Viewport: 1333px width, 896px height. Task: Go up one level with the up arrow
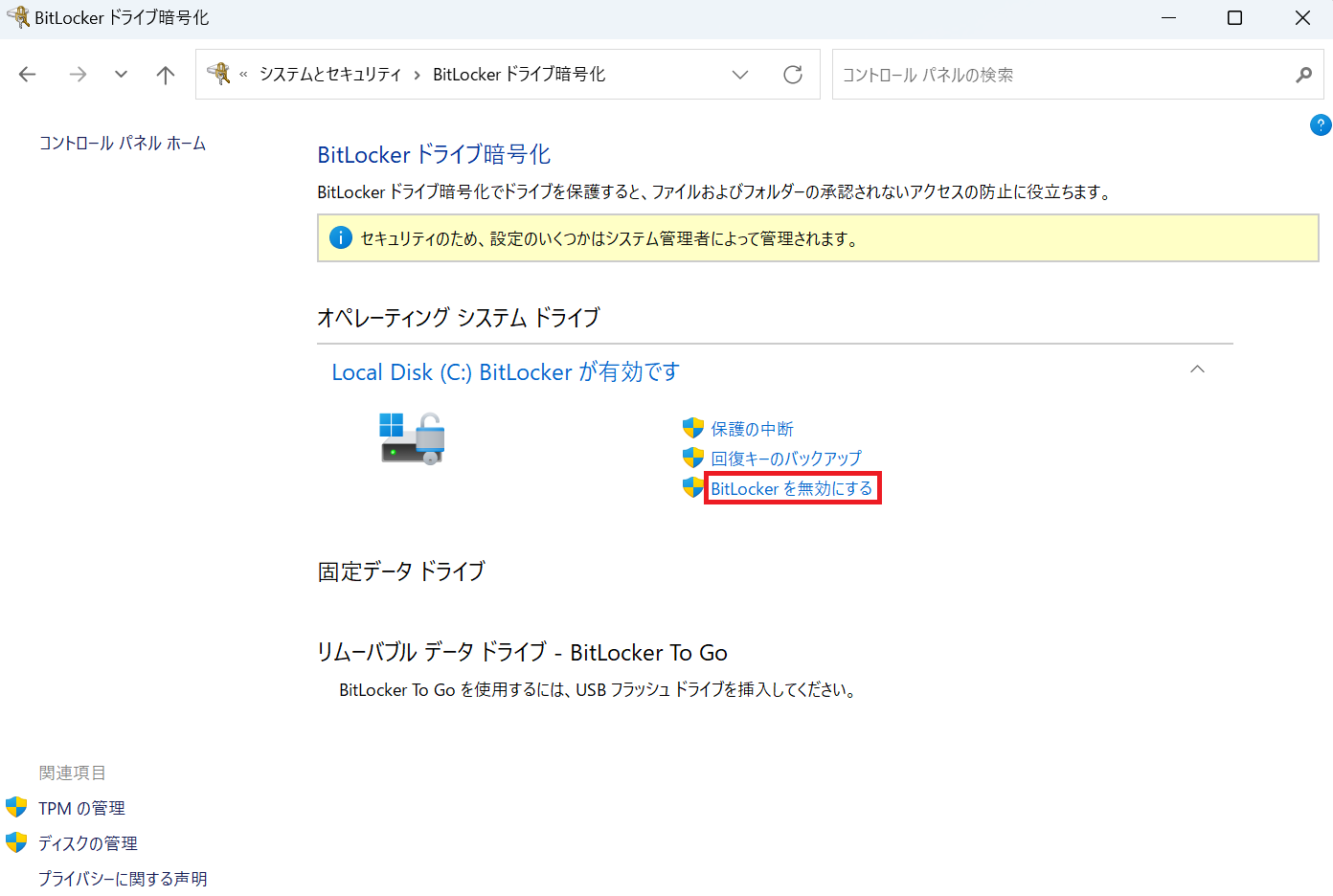click(166, 75)
